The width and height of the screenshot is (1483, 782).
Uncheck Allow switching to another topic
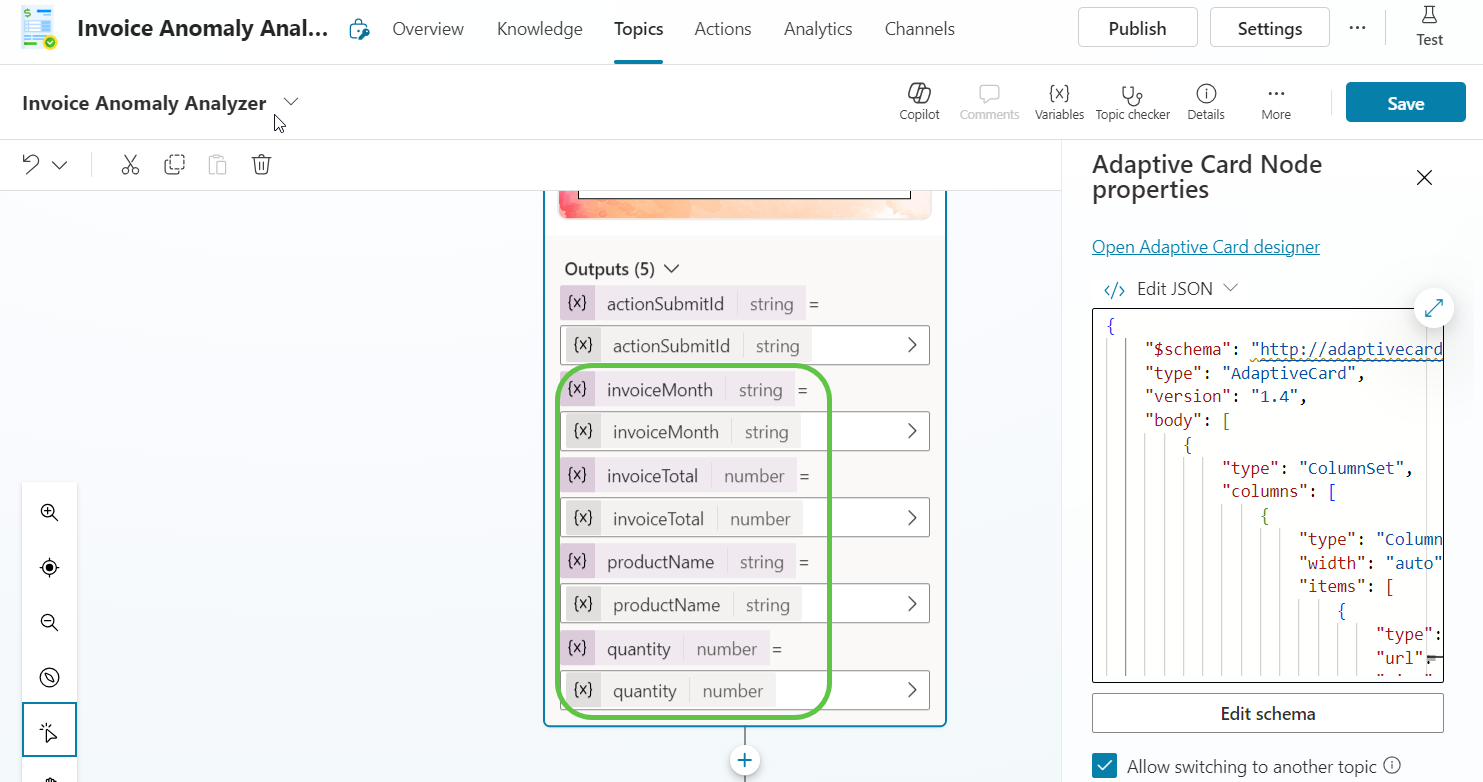1104,766
